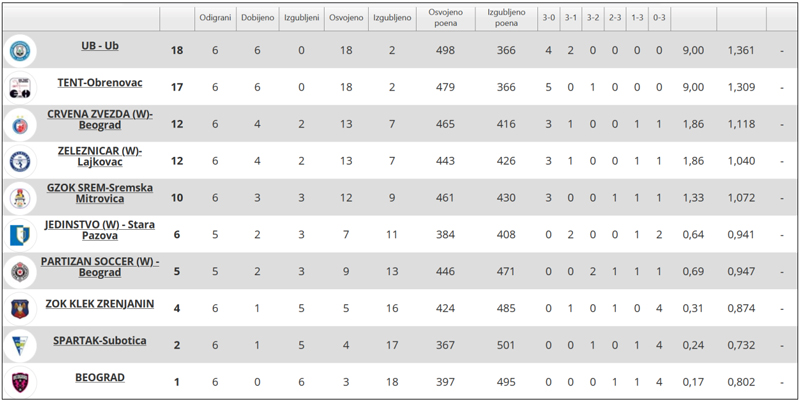Open the SPARTAK-Subotica team link

tap(99, 341)
